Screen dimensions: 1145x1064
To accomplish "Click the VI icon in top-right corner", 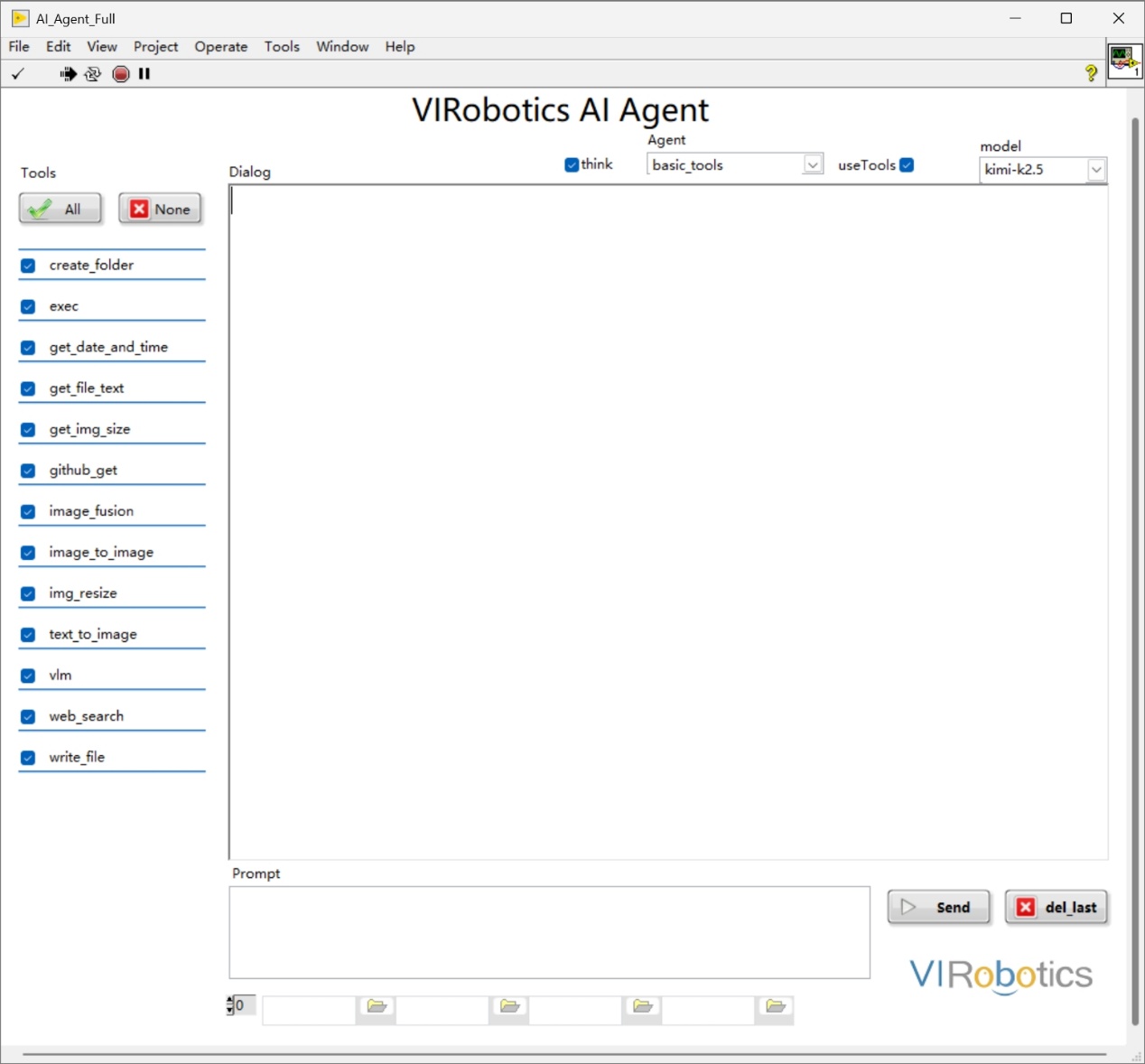I will (1124, 61).
